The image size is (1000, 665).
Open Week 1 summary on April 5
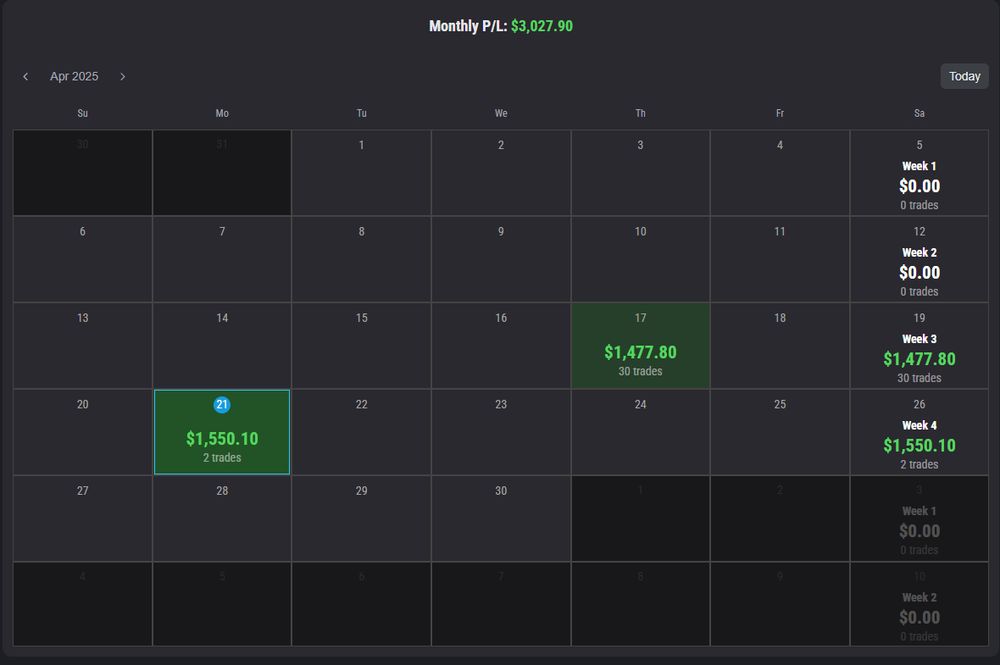pyautogui.click(x=919, y=173)
